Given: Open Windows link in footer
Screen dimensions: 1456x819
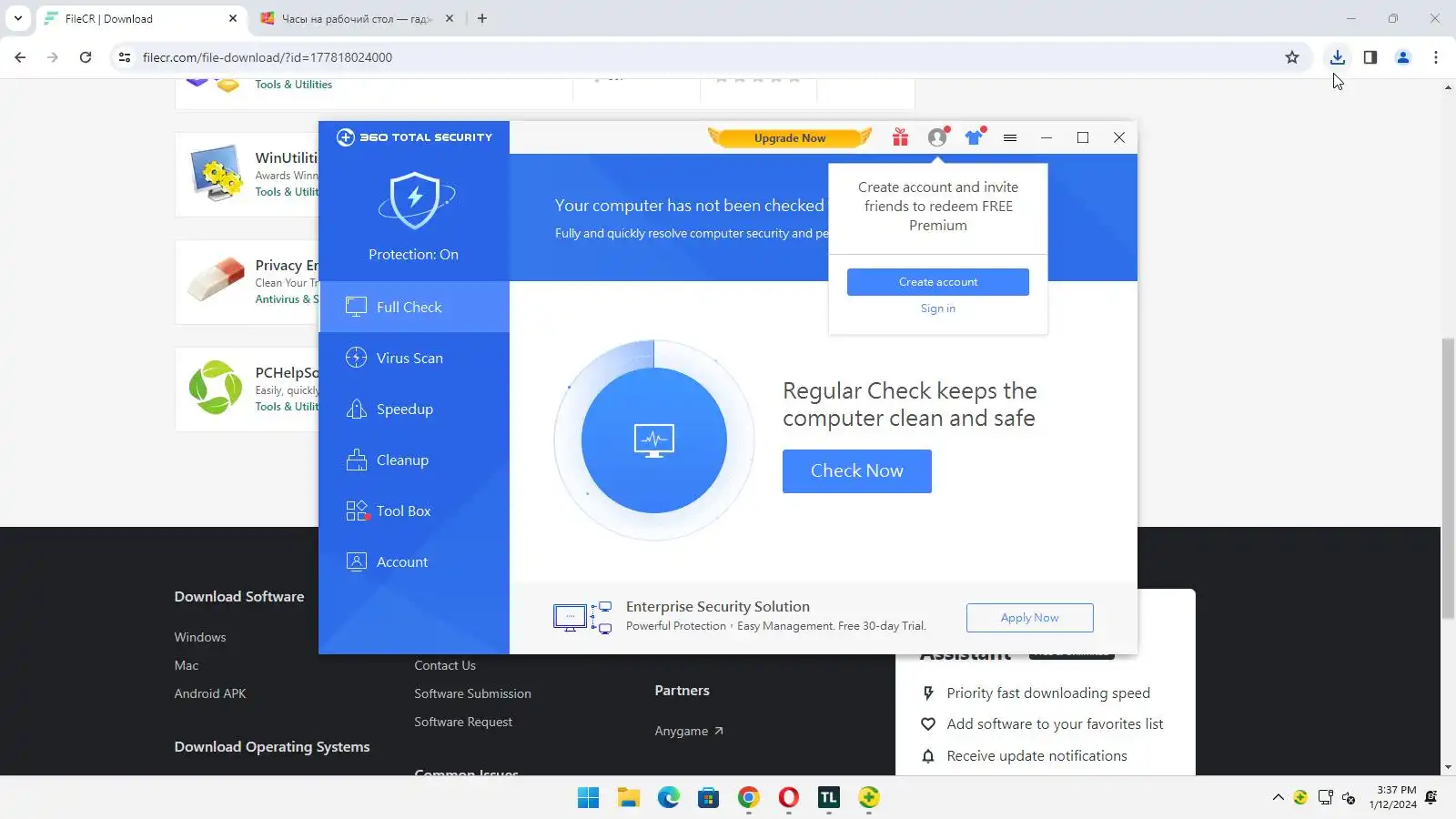Looking at the screenshot, I should 200,638.
